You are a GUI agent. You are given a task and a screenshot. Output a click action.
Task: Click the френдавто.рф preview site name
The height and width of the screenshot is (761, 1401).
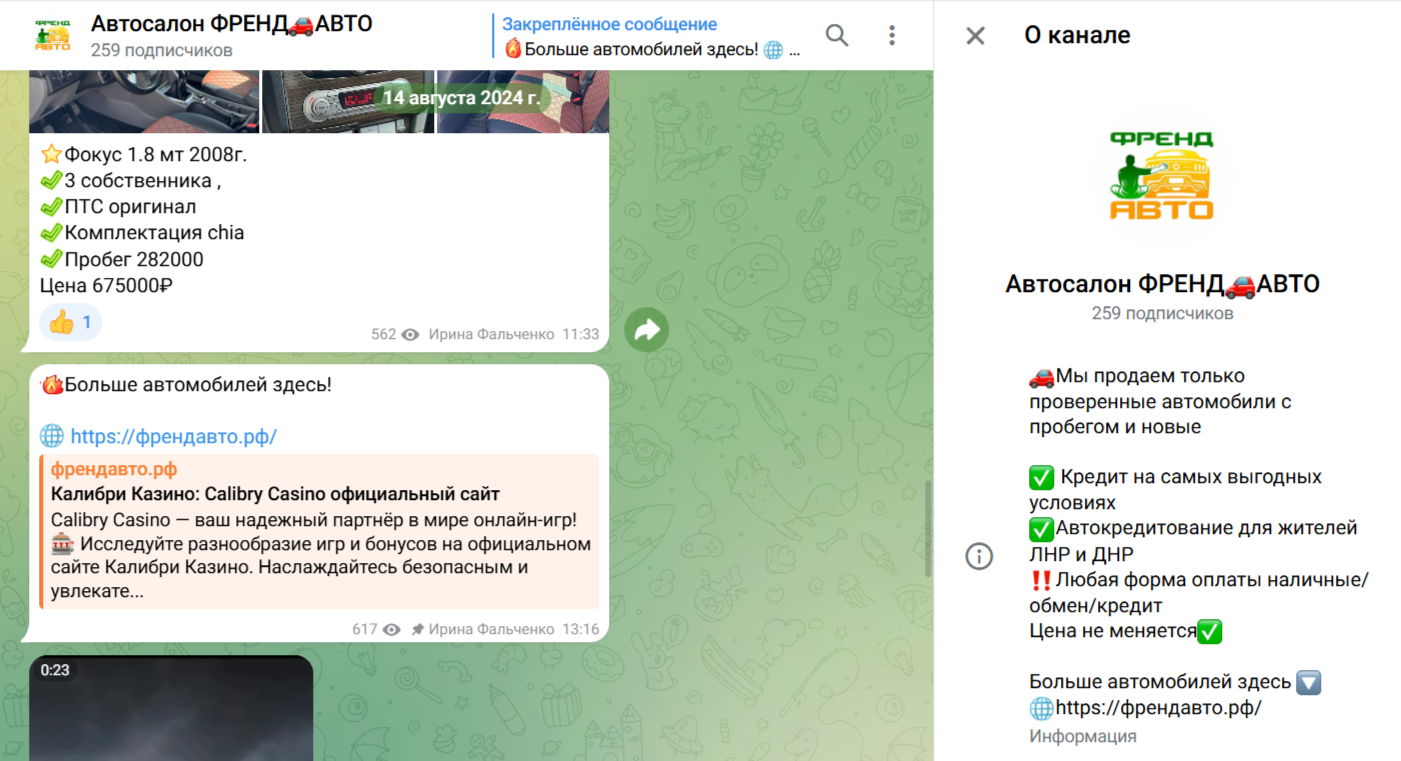[114, 469]
